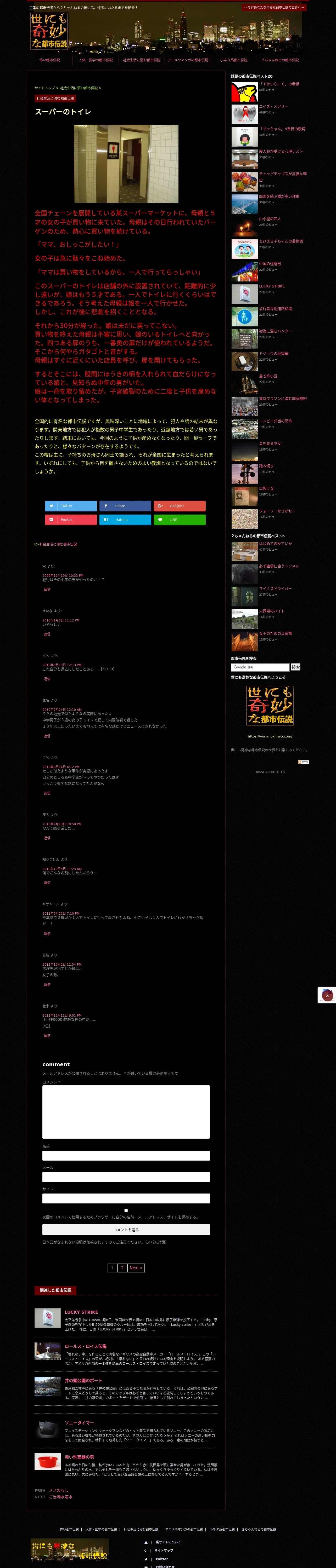
Task: Send article via the LINE button
Action: pos(179,520)
